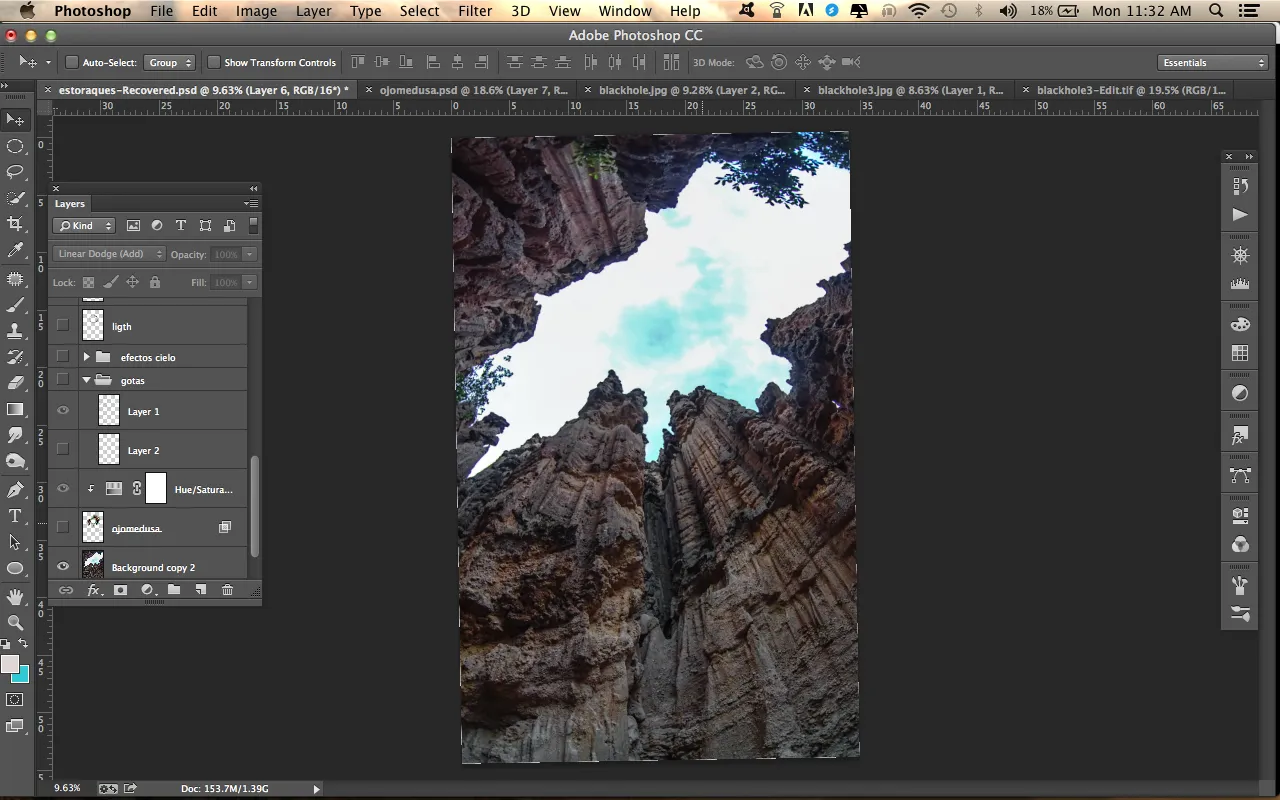
Task: Open the Actions panel play icon
Action: tap(1240, 214)
